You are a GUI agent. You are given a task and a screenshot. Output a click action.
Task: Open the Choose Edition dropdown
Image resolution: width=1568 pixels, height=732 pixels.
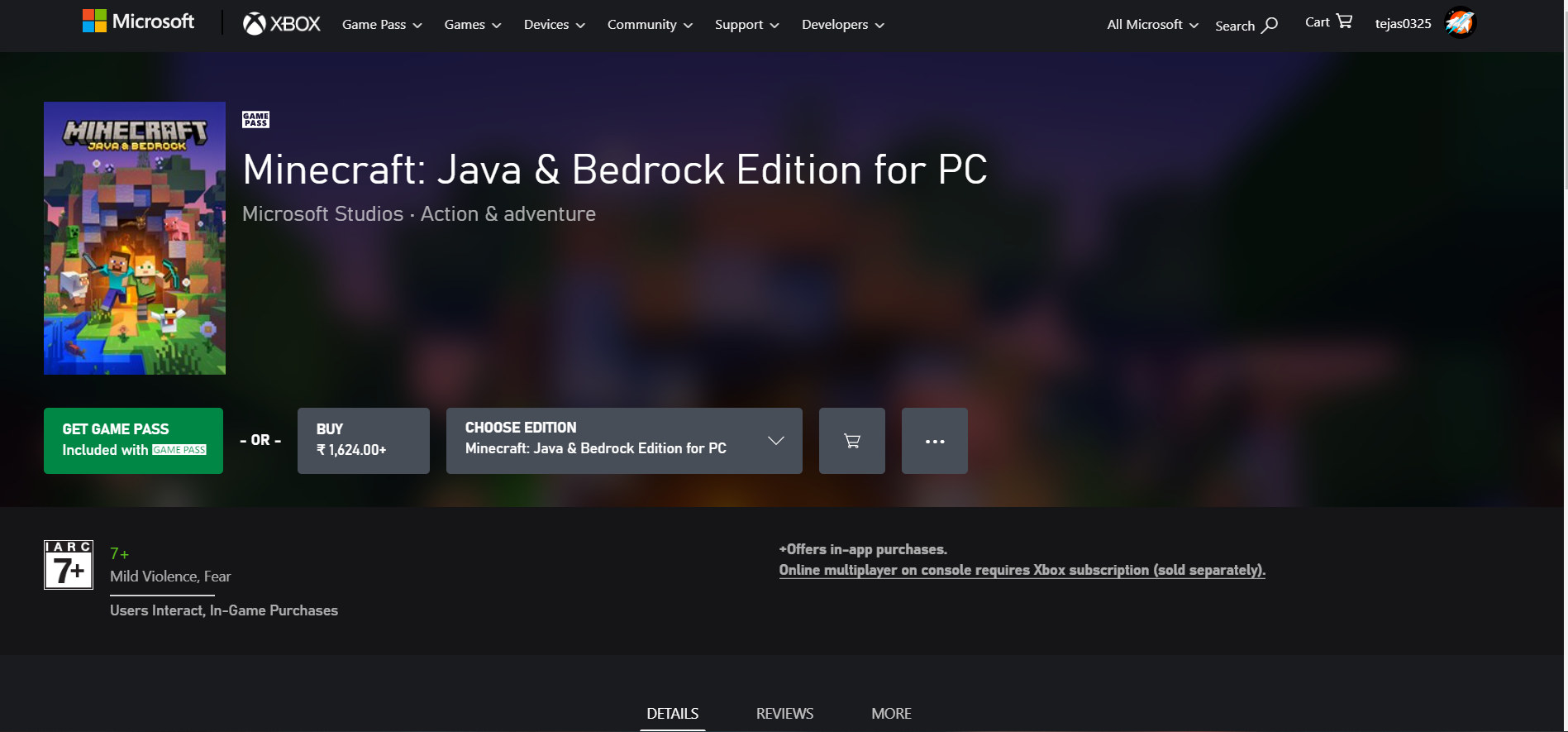[x=624, y=441]
